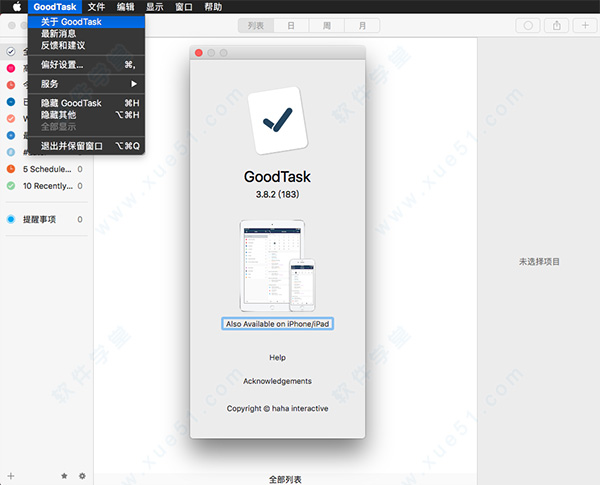Select the 提醒事项 list row
600x485 pixels.
point(47,219)
